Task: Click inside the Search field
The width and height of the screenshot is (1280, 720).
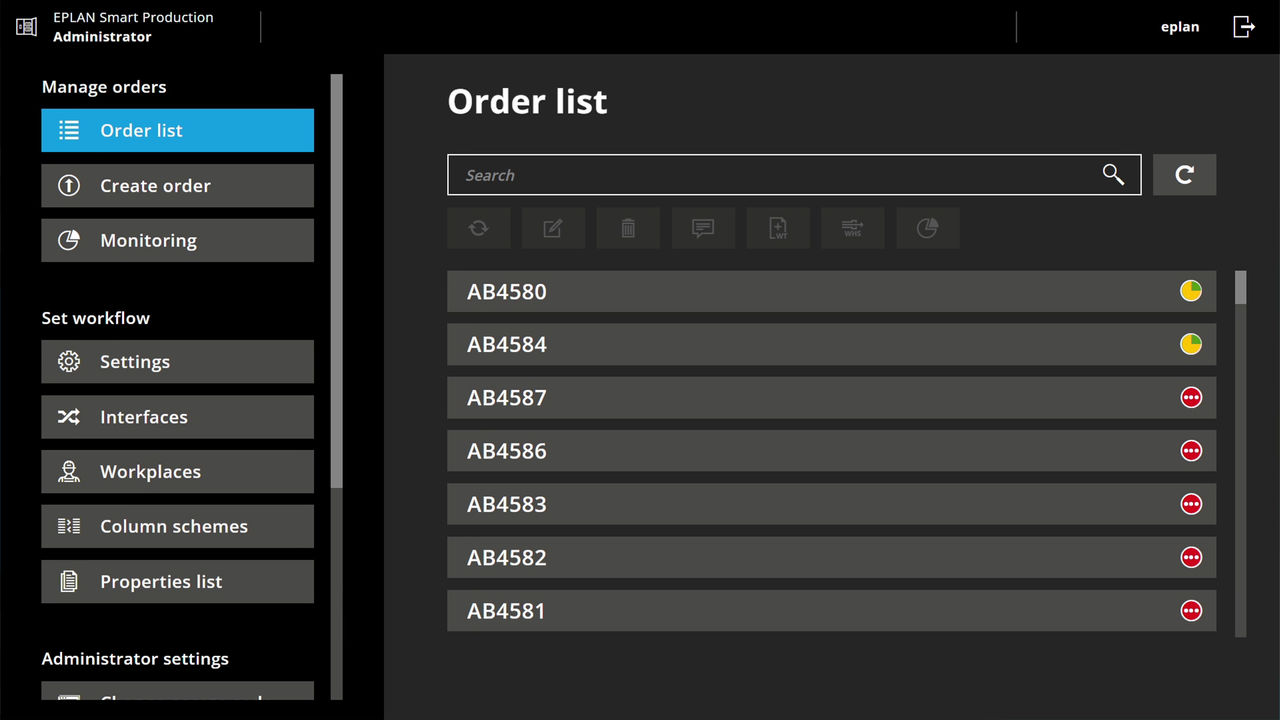Action: [x=700, y=174]
